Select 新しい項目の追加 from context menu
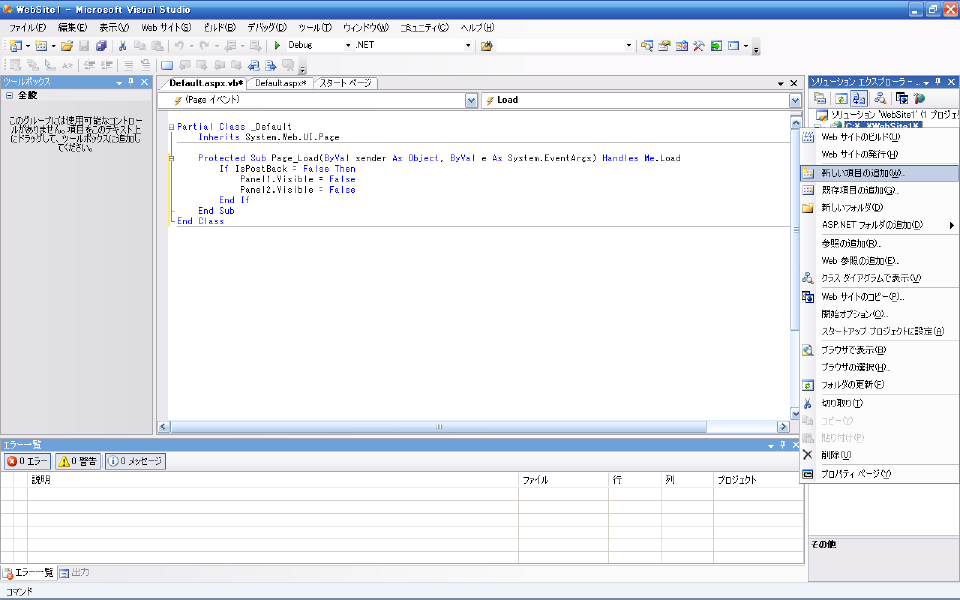 coord(860,173)
